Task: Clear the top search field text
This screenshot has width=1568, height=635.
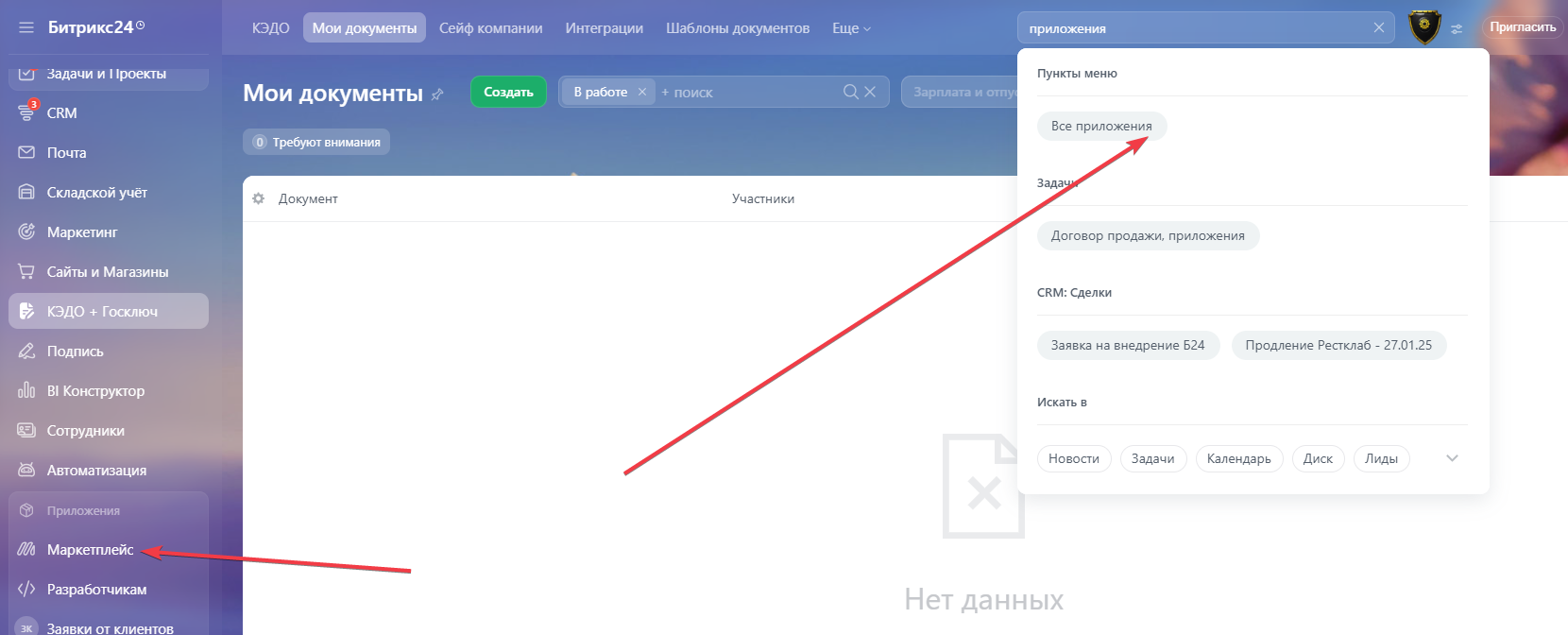Action: click(x=1379, y=27)
